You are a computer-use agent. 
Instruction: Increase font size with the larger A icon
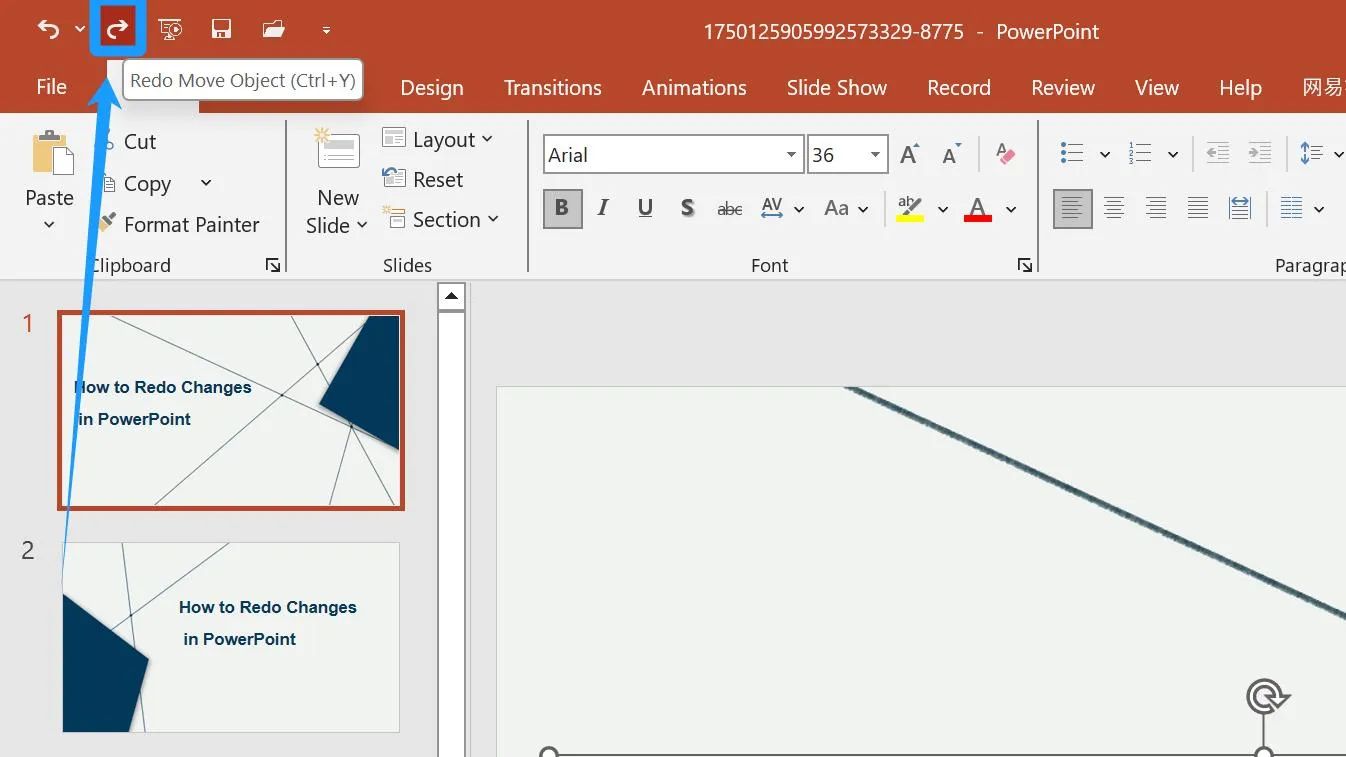pyautogui.click(x=909, y=154)
